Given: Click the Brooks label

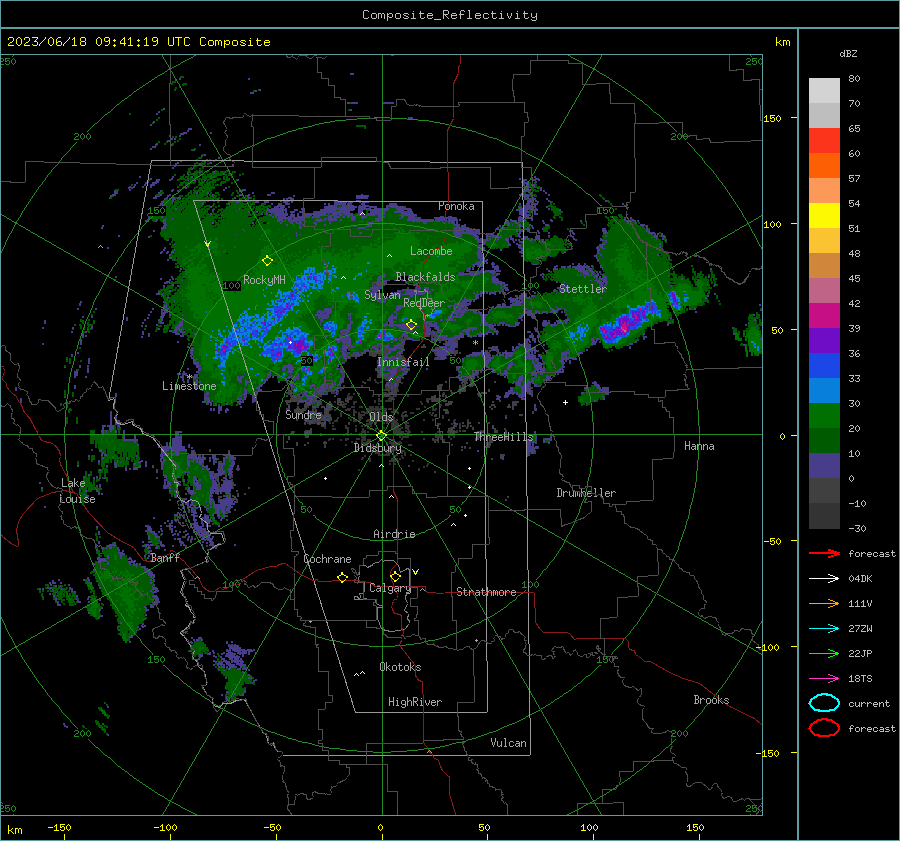Looking at the screenshot, I should (x=711, y=700).
